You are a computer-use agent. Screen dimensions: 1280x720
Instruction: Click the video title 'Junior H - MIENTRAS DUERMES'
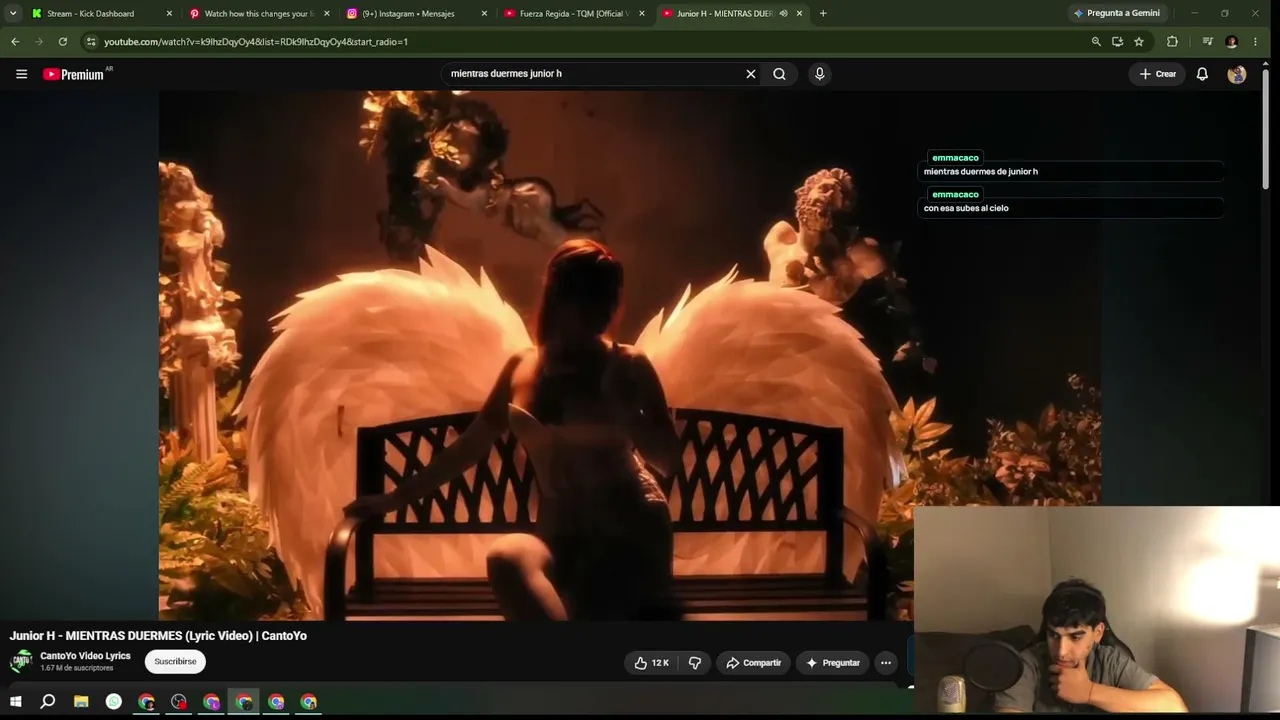158,636
